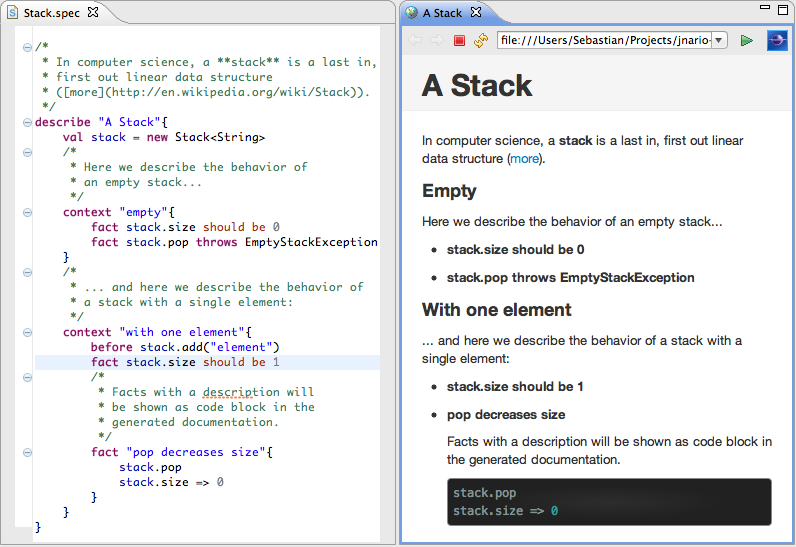The height and width of the screenshot is (547, 796).
Task: Refresh the browser page
Action: (x=481, y=40)
